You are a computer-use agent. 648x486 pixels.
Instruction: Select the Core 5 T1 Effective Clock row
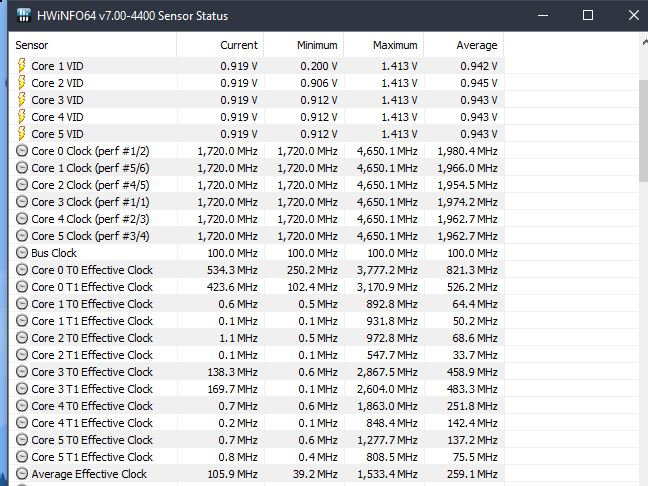(x=92, y=457)
